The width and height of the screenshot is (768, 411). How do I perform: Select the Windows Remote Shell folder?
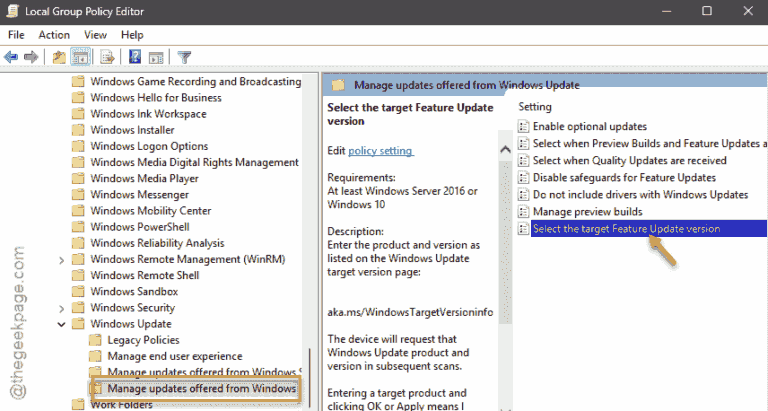(145, 275)
